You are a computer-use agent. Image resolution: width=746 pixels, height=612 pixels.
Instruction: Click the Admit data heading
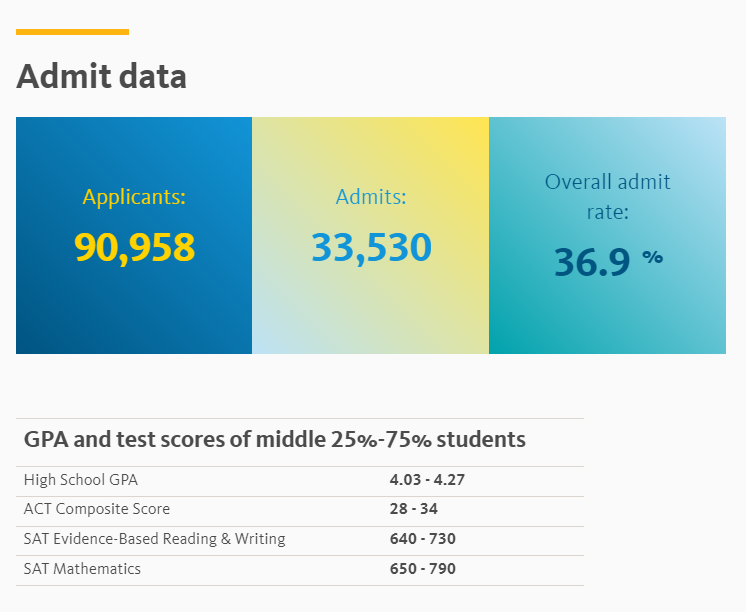click(x=101, y=76)
